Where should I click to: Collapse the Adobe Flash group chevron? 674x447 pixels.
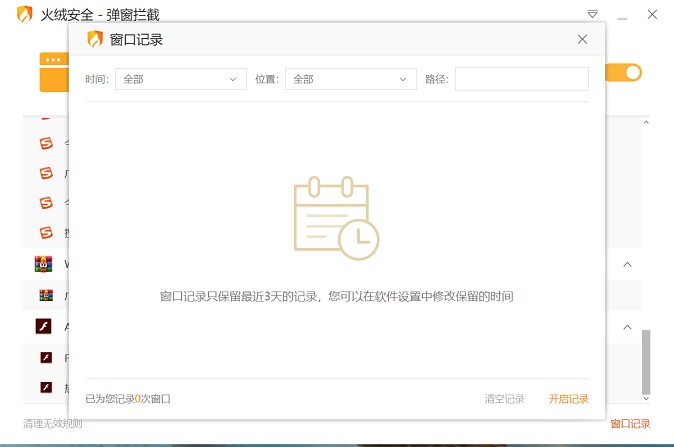(x=628, y=327)
